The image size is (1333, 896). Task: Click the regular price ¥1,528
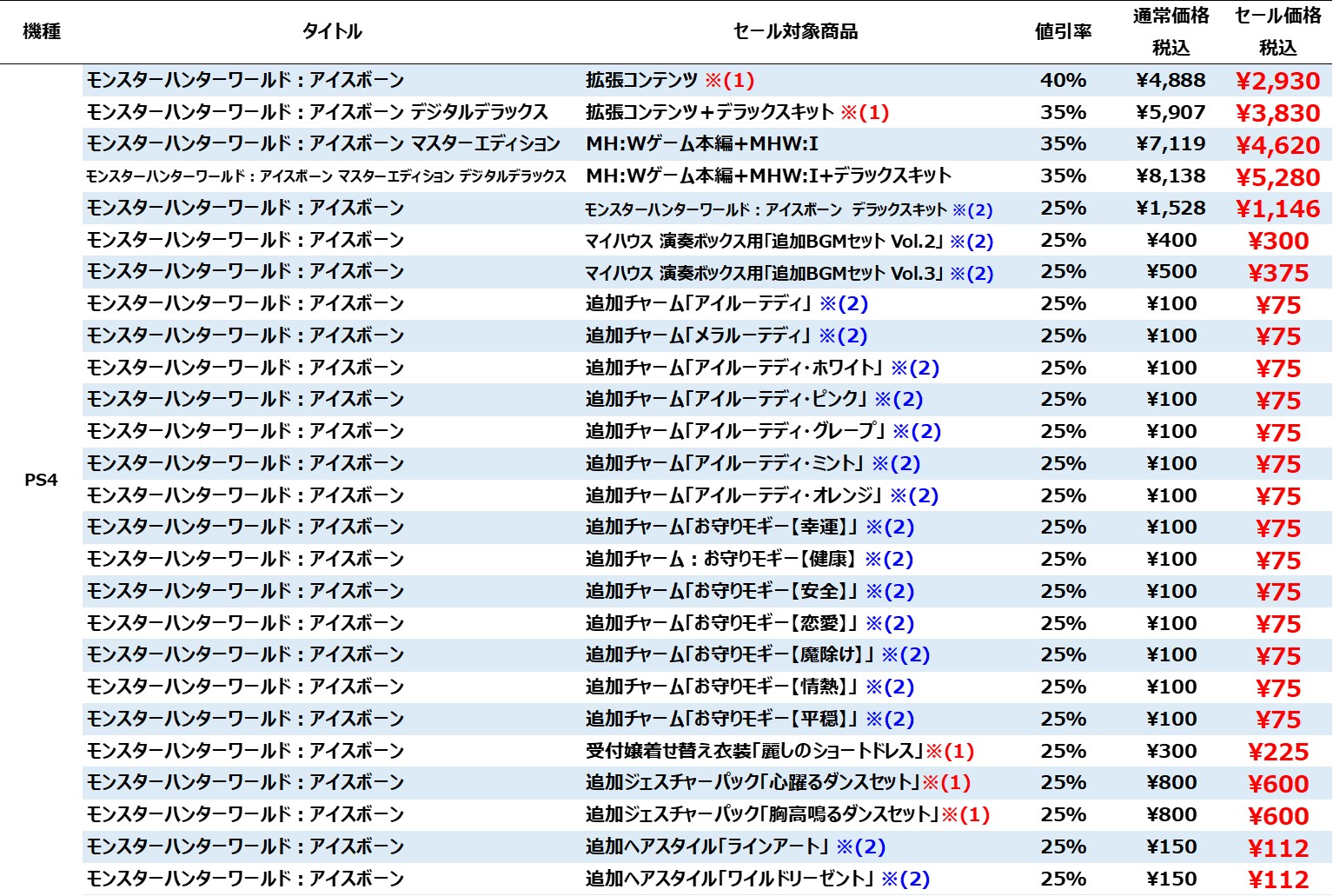[x=1171, y=208]
